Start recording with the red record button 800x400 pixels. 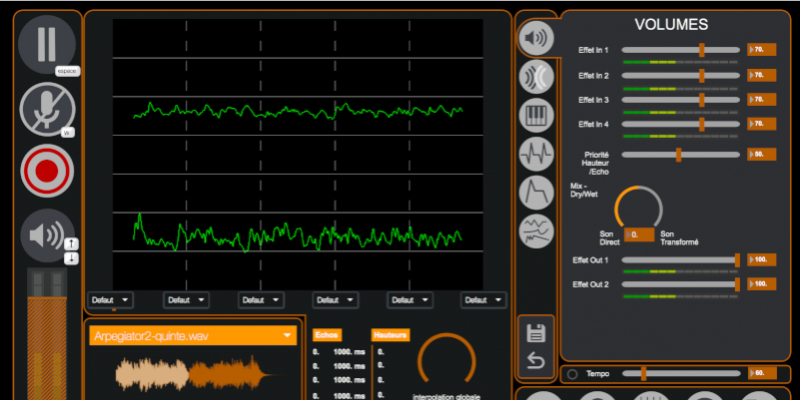[x=47, y=171]
